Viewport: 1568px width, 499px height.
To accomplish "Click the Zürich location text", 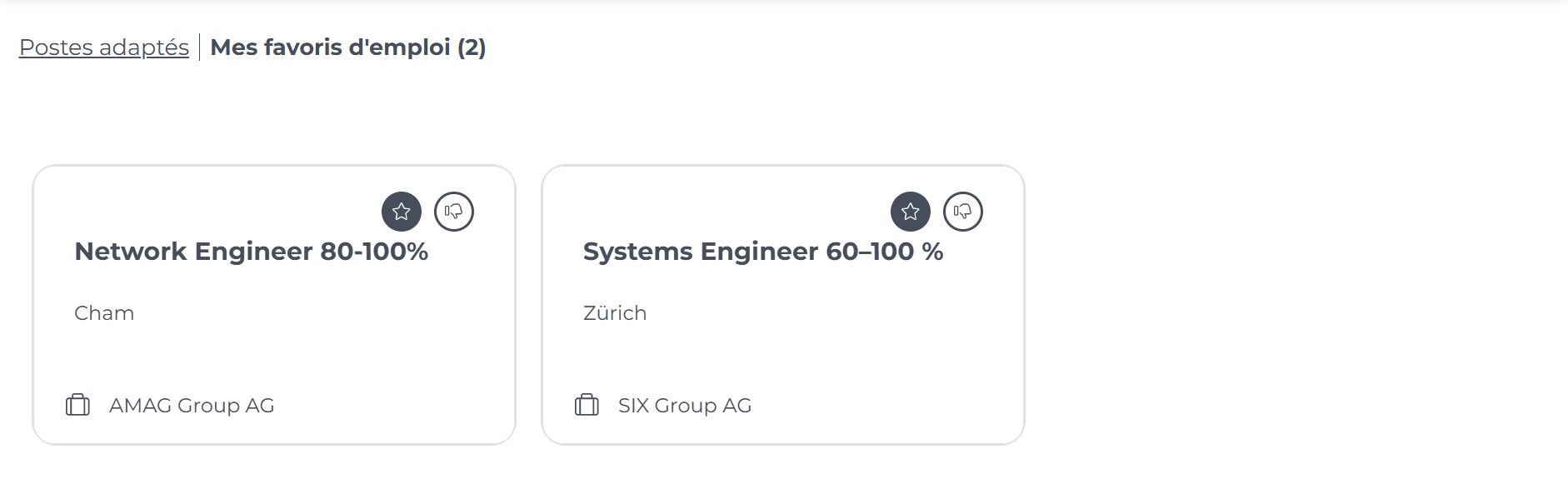I will [x=615, y=313].
